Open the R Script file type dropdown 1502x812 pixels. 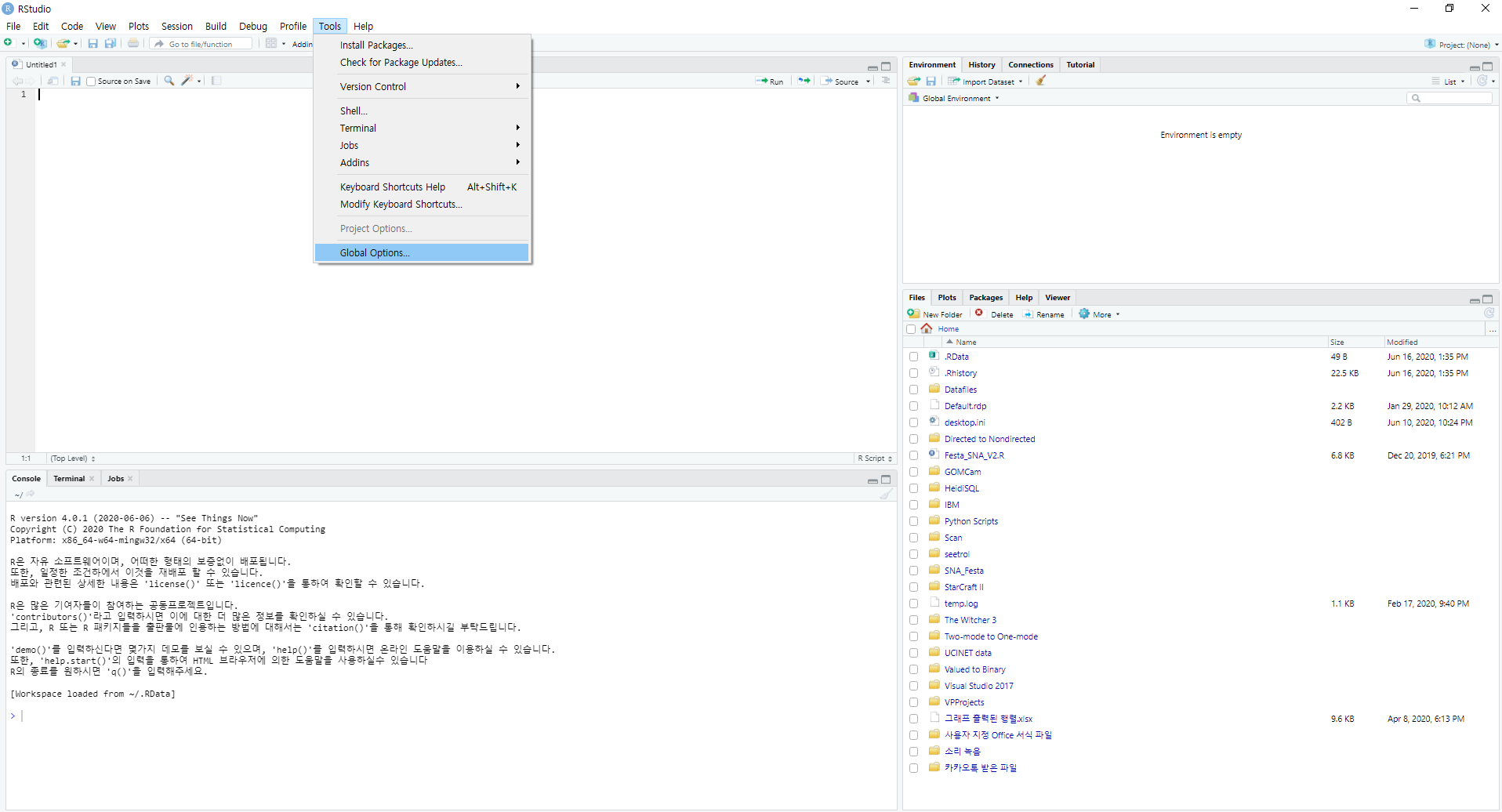pyautogui.click(x=875, y=459)
